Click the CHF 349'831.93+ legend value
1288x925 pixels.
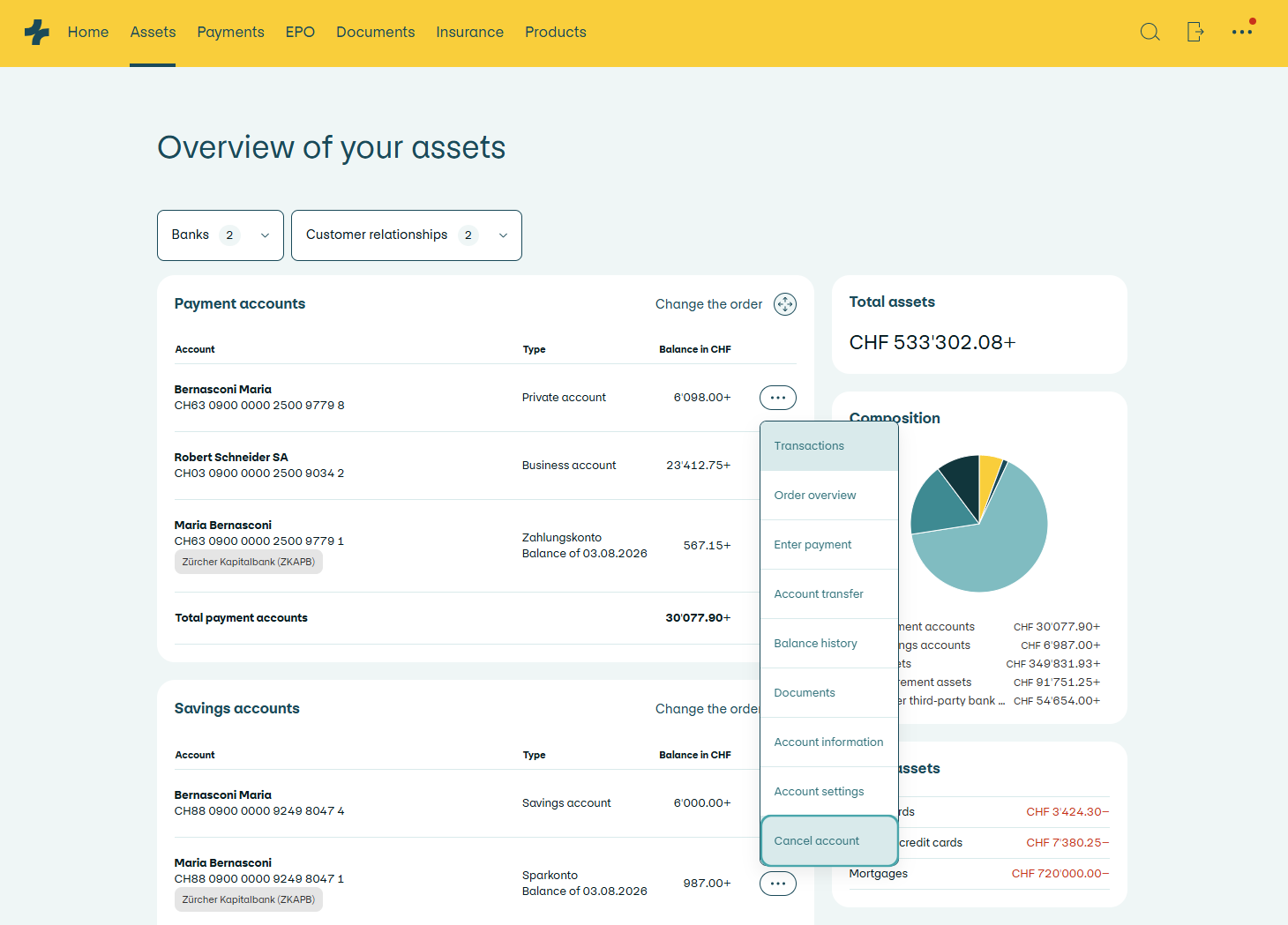[1053, 664]
